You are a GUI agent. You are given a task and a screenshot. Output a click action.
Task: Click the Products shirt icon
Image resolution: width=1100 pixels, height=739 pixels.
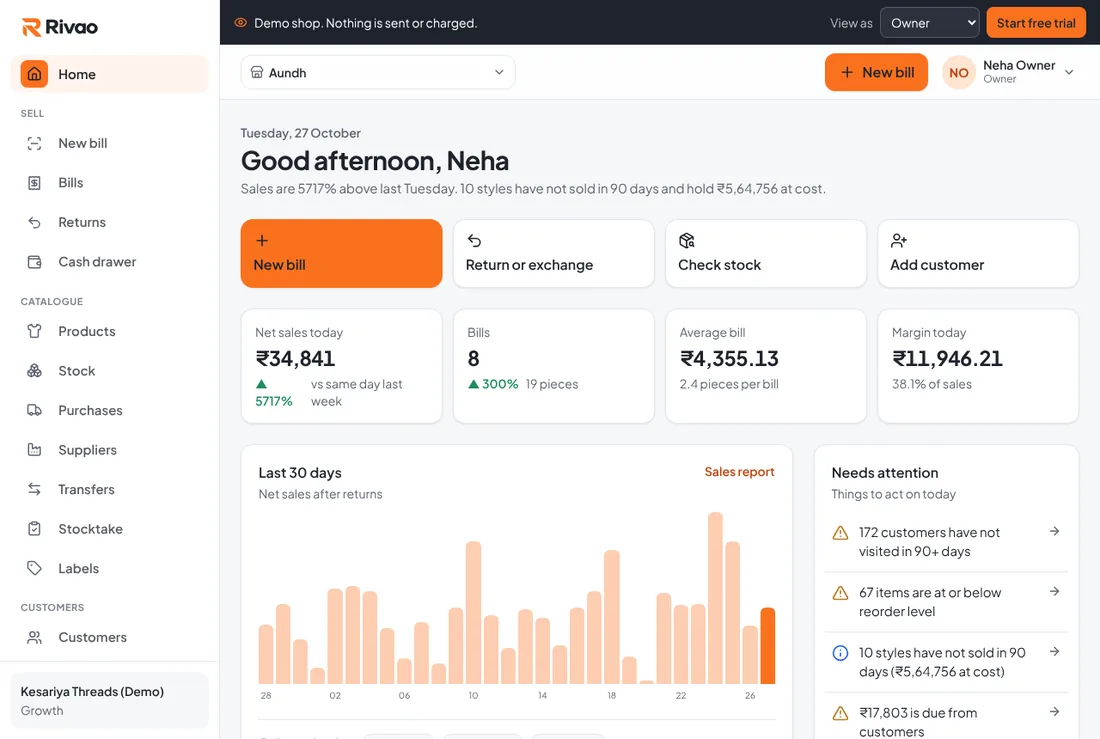pyautogui.click(x=34, y=331)
